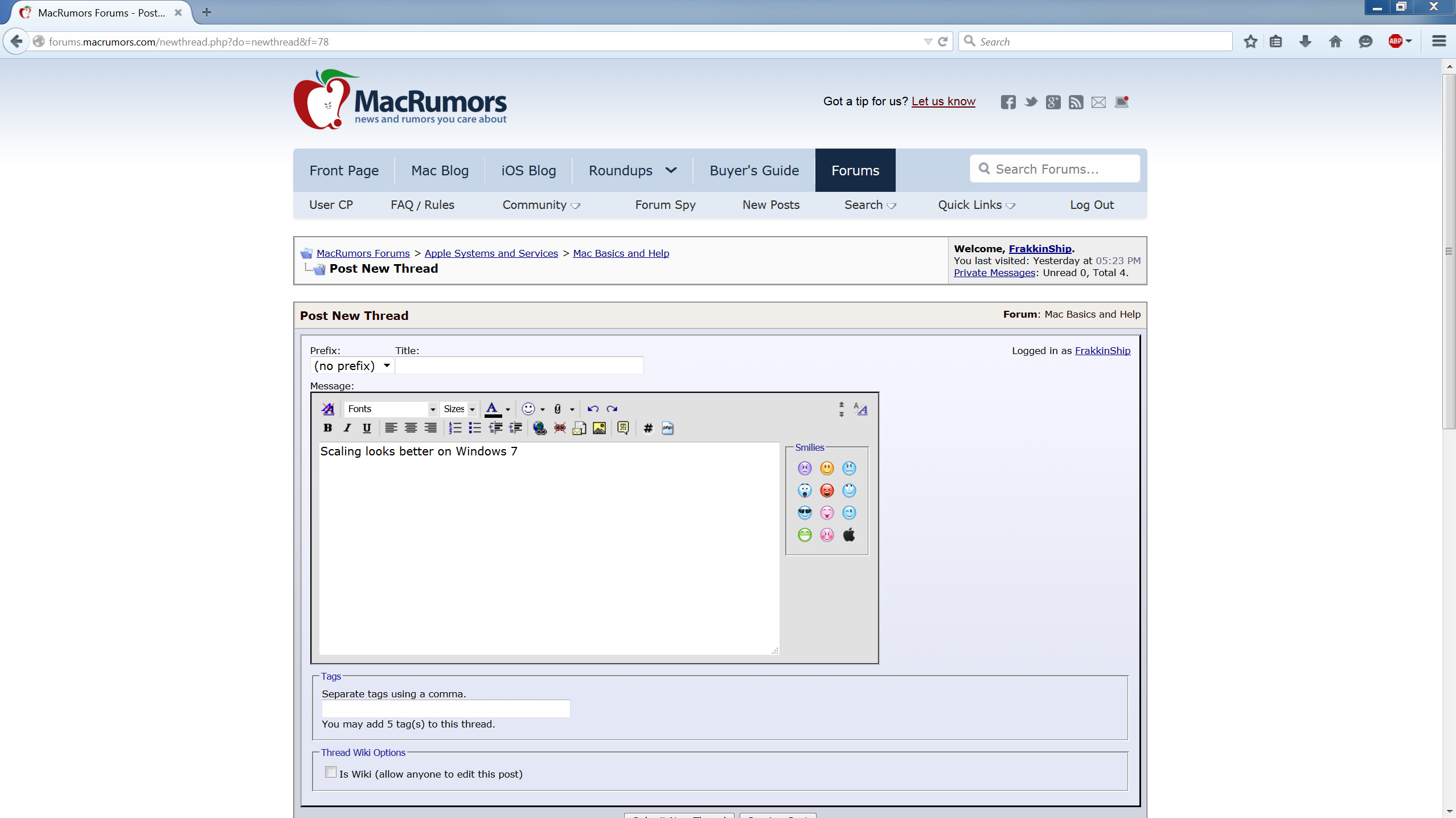1456x818 pixels.
Task: Expand the Quick Links submenu
Action: 977,205
